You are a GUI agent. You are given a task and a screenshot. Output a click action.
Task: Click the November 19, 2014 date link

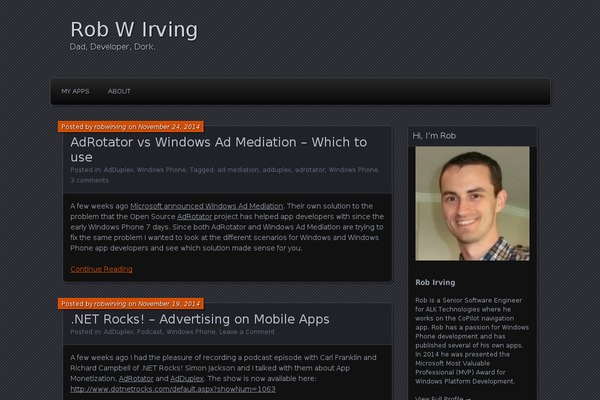click(169, 304)
